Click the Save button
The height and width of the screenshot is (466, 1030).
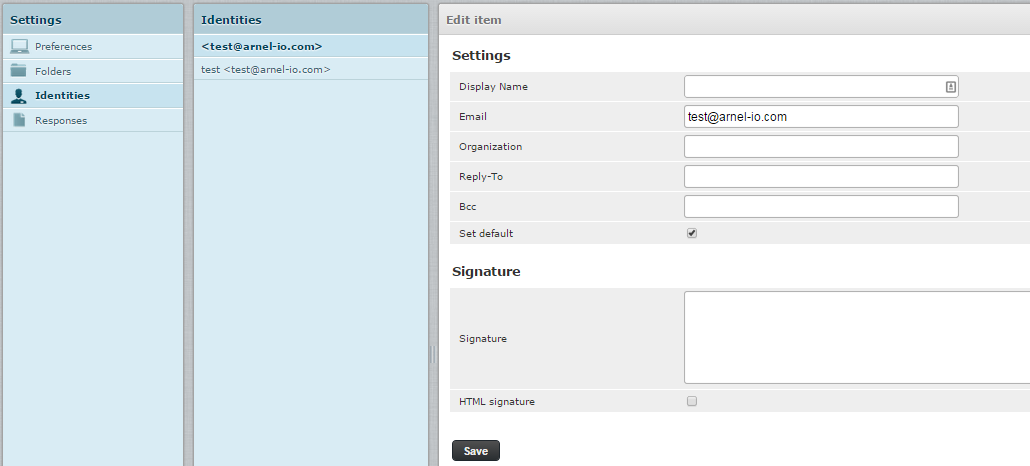click(x=475, y=451)
